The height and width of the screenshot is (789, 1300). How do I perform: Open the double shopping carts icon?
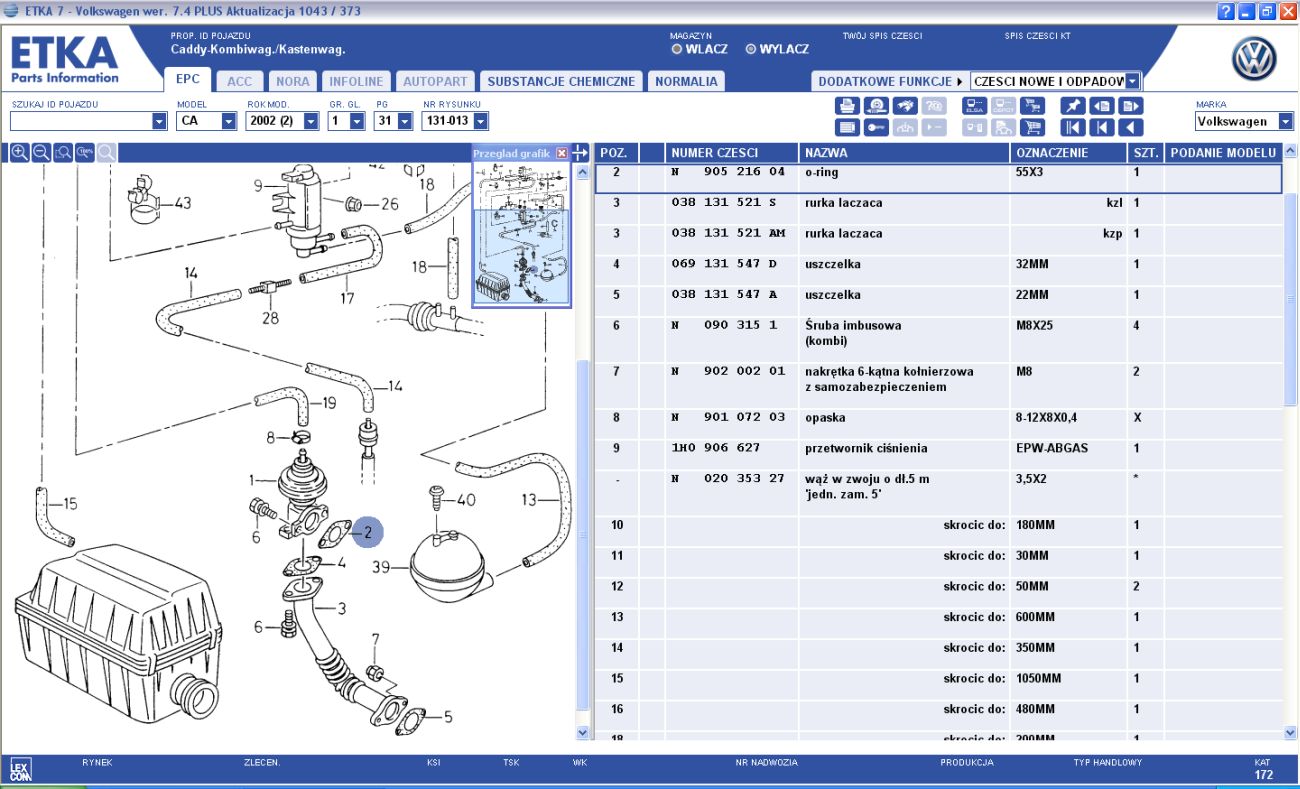tap(1032, 106)
